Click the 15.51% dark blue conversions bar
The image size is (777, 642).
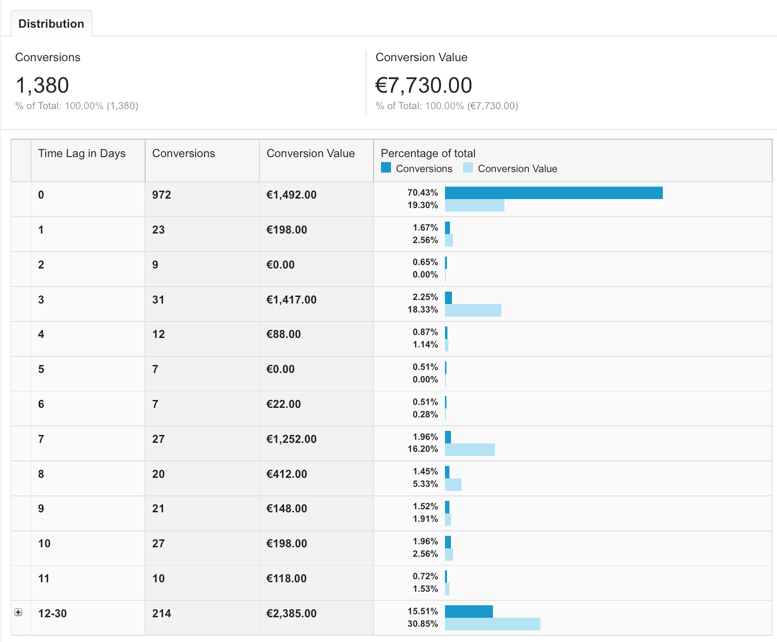point(468,611)
